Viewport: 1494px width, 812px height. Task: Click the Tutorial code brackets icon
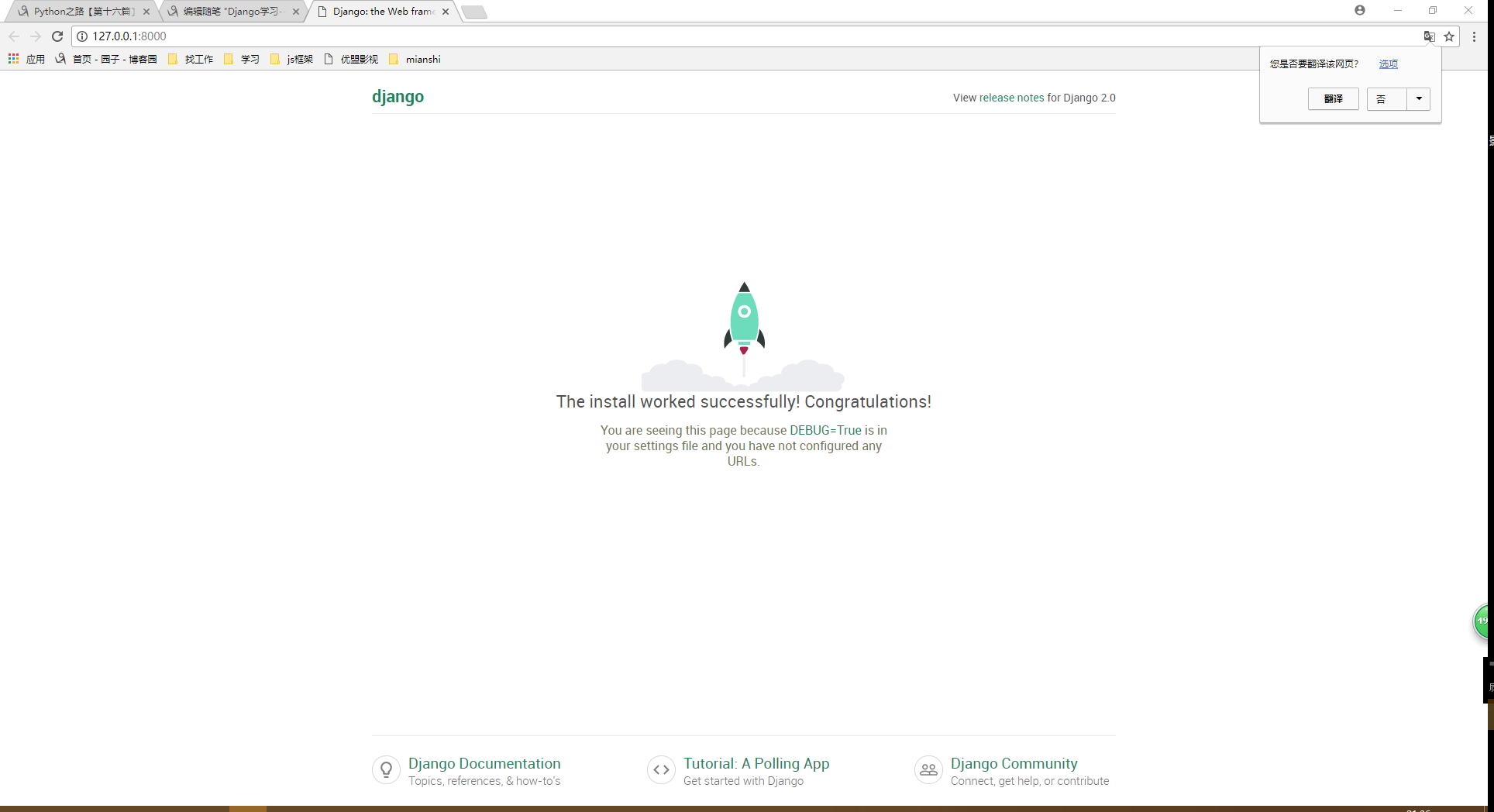pos(661,770)
